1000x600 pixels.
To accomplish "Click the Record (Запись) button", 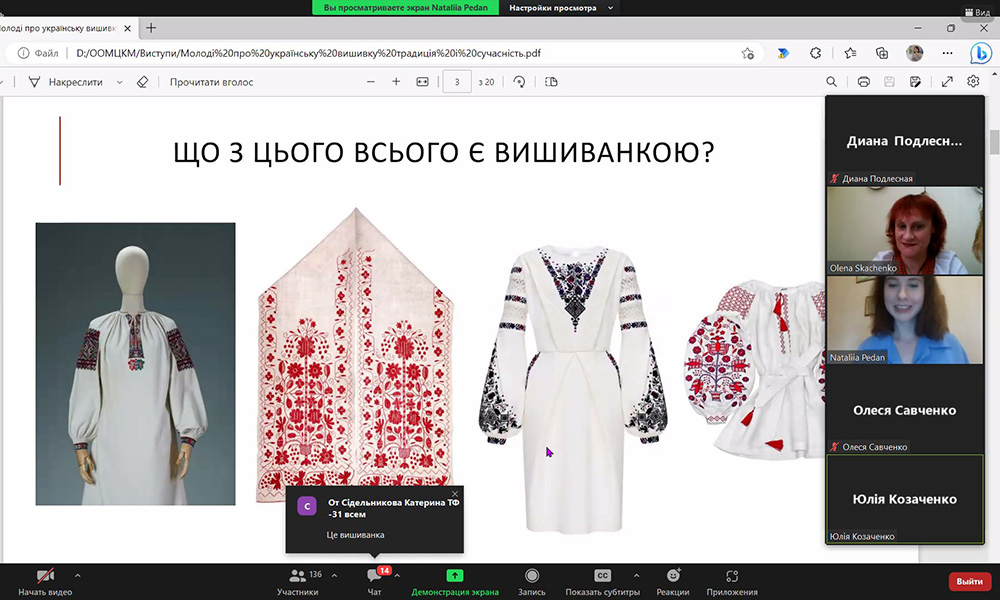I will tap(531, 582).
